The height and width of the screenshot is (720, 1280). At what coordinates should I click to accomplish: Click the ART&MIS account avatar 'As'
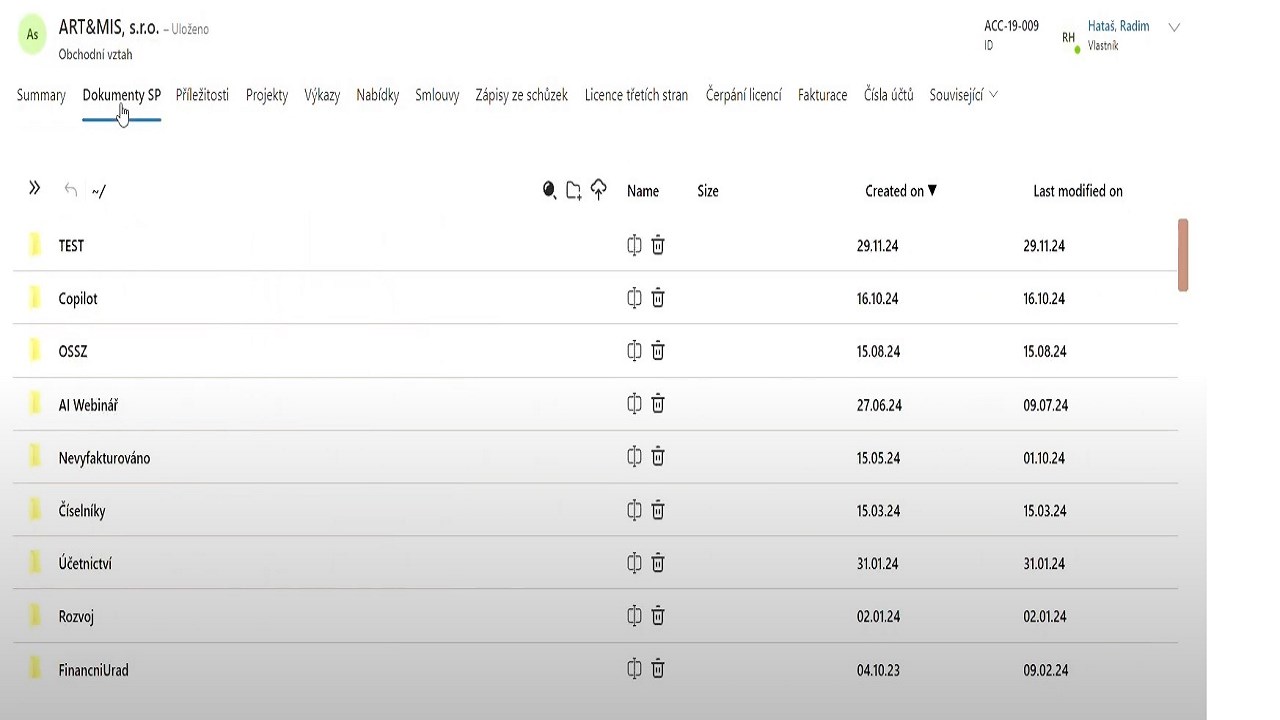pos(32,35)
